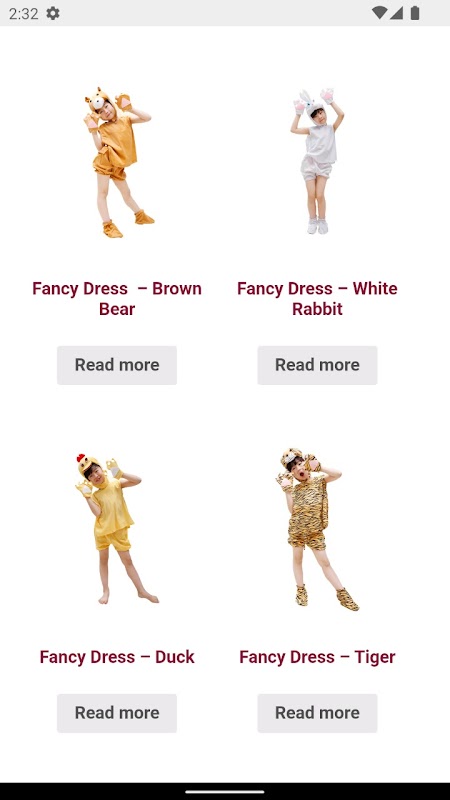Tap the home gesture bar at bottom
This screenshot has width=450, height=800.
(225, 792)
